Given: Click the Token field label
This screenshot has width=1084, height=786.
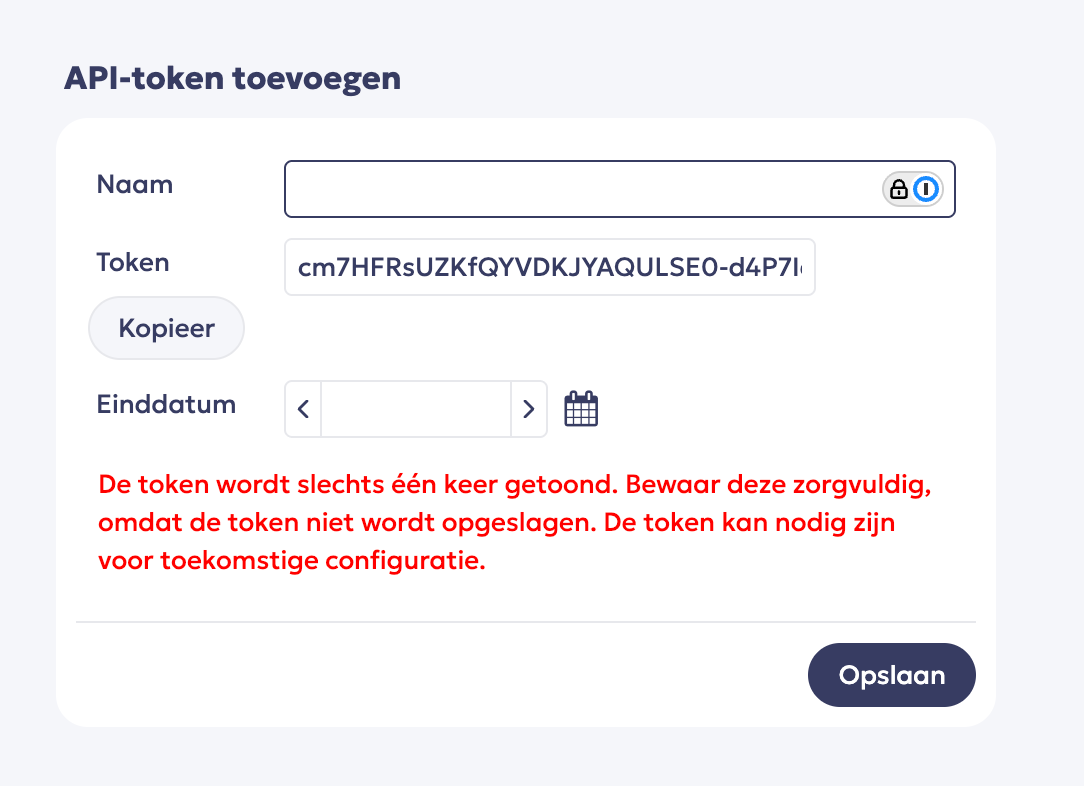Looking at the screenshot, I should [x=133, y=263].
